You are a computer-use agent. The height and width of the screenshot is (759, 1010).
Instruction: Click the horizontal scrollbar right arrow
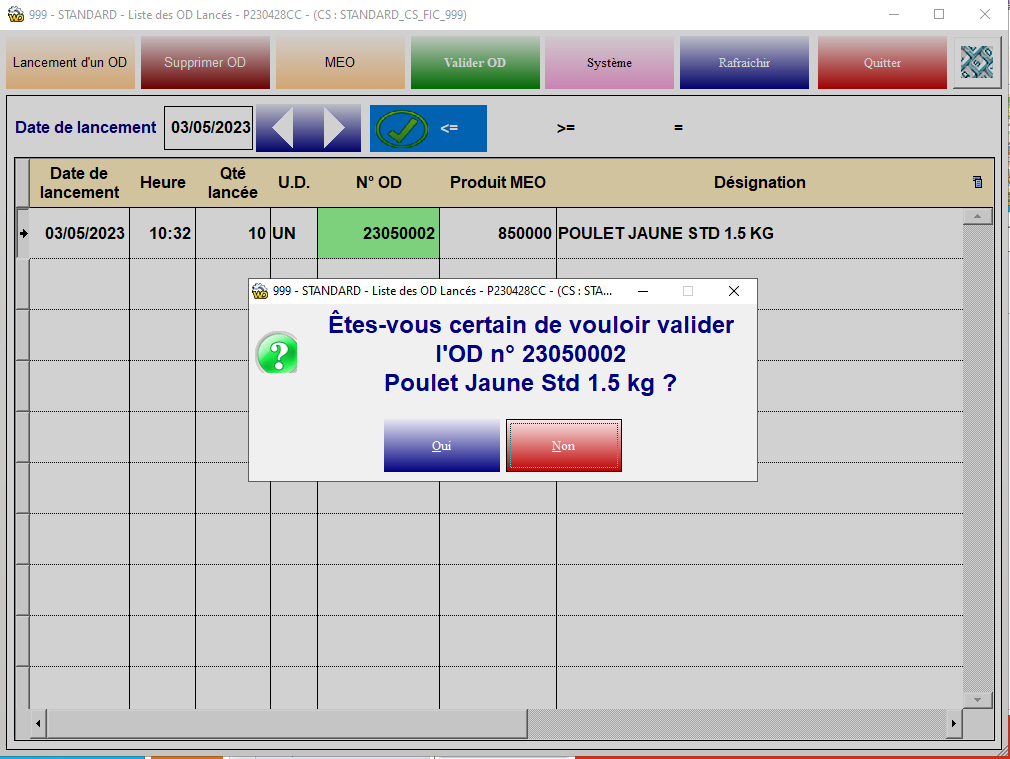coord(954,722)
